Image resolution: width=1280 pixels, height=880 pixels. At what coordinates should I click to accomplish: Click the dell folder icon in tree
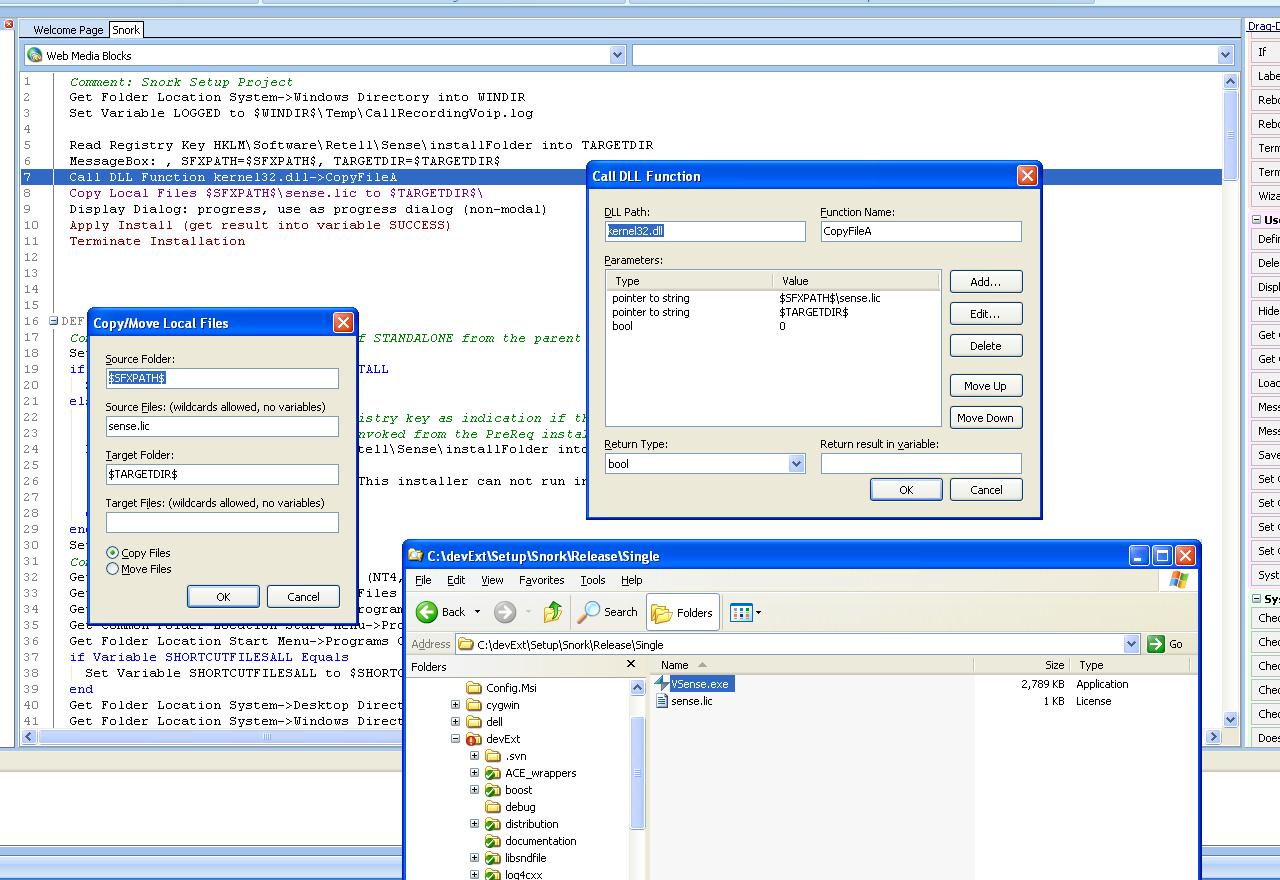474,722
